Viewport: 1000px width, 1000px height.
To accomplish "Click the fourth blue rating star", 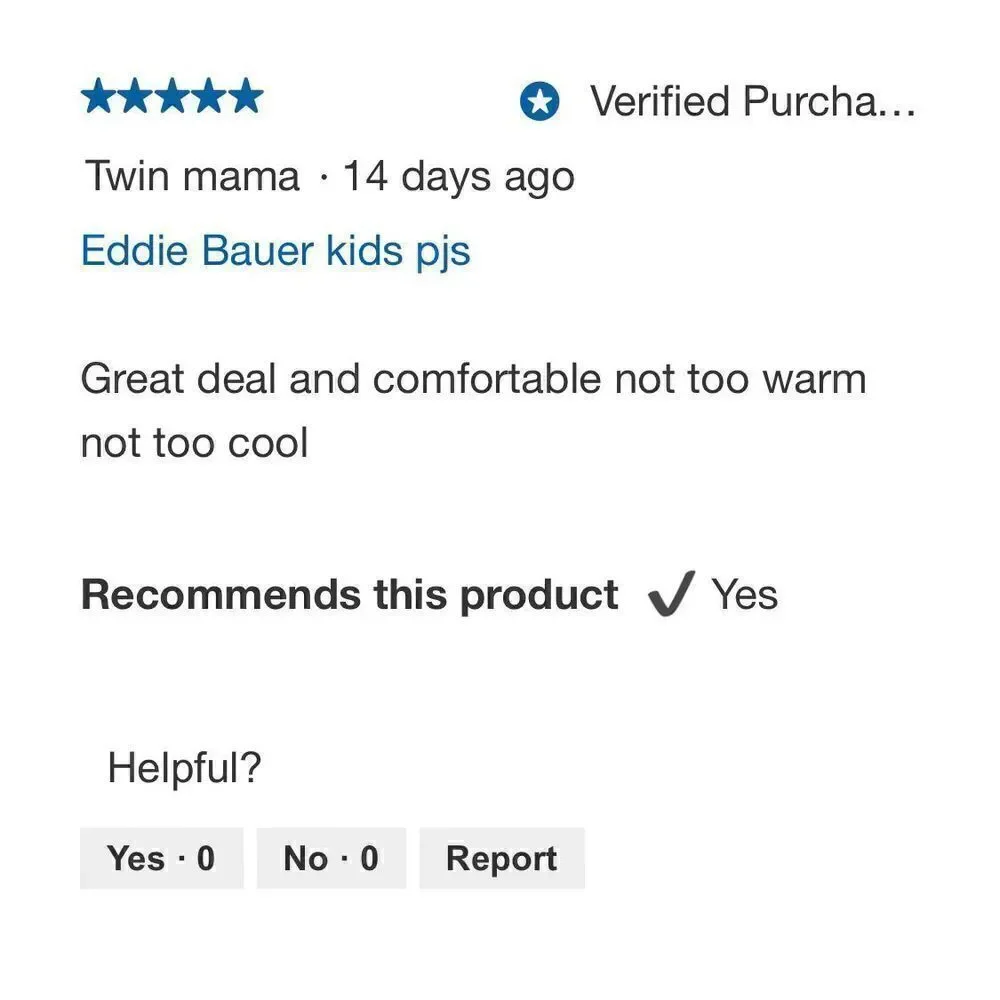I will click(x=209, y=96).
